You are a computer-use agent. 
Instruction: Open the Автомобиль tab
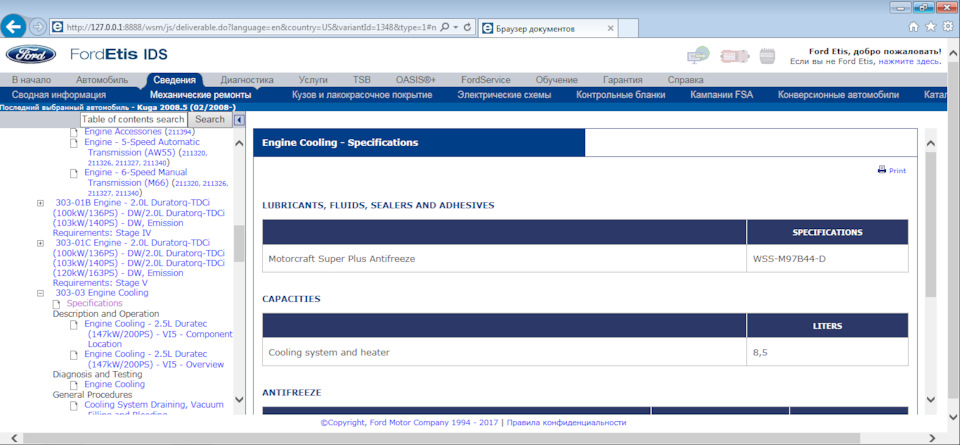pyautogui.click(x=102, y=80)
